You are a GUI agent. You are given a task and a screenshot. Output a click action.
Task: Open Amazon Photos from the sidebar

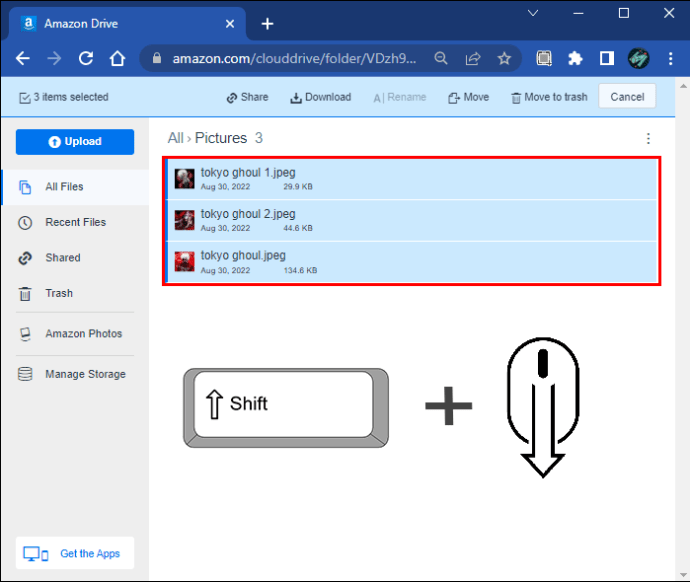tap(83, 334)
